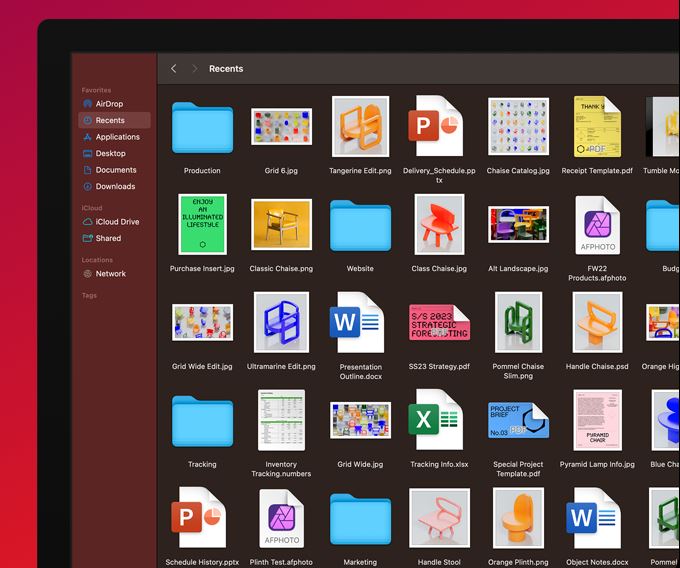Go back with the left chevron
Viewport: 680px width, 568px height.
[173, 69]
